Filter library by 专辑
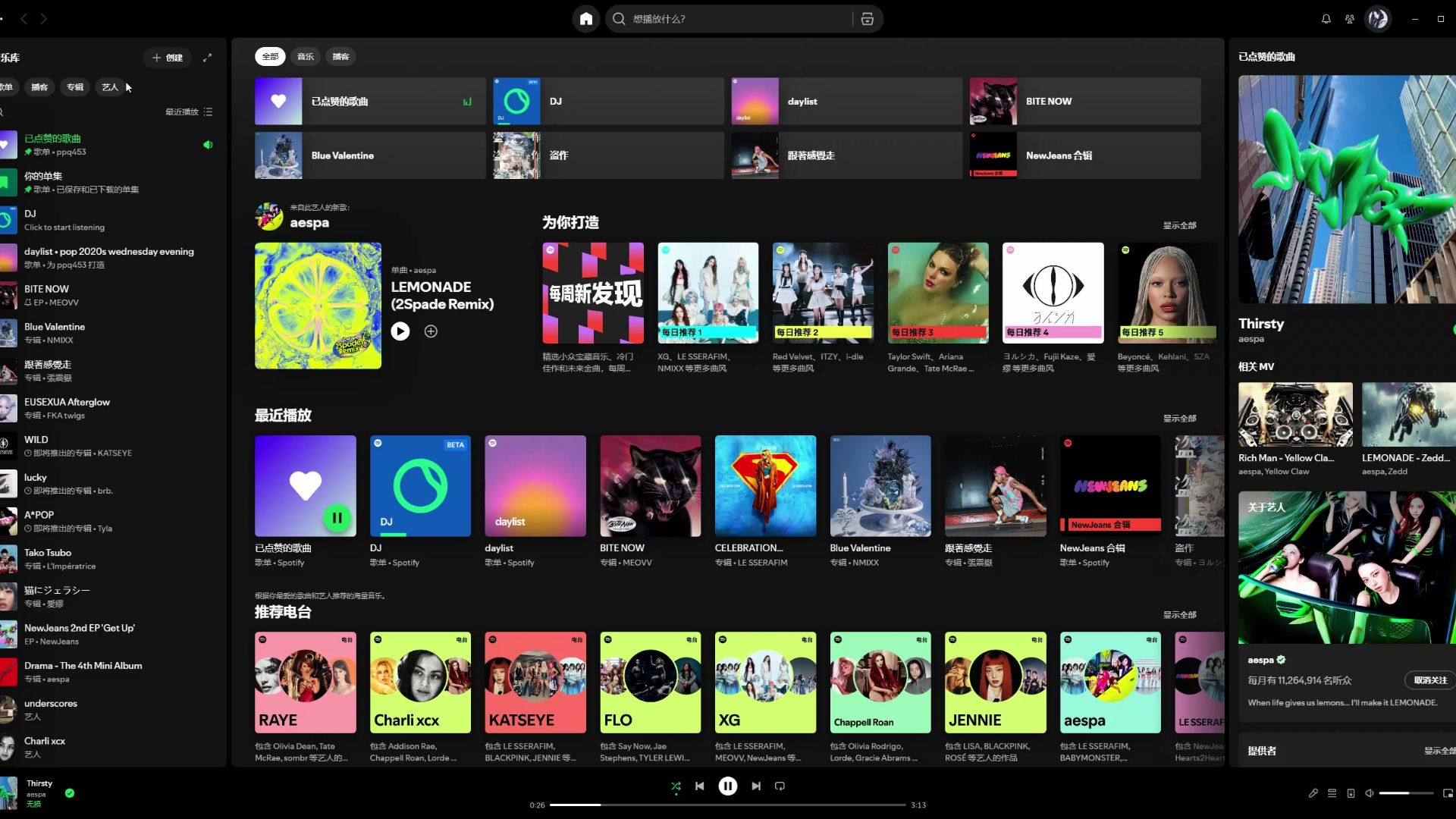 click(75, 87)
